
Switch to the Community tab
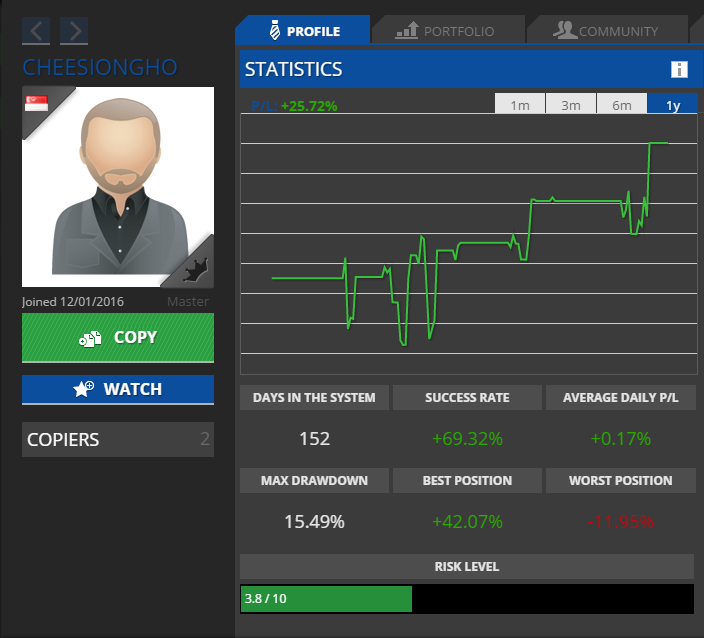click(606, 31)
